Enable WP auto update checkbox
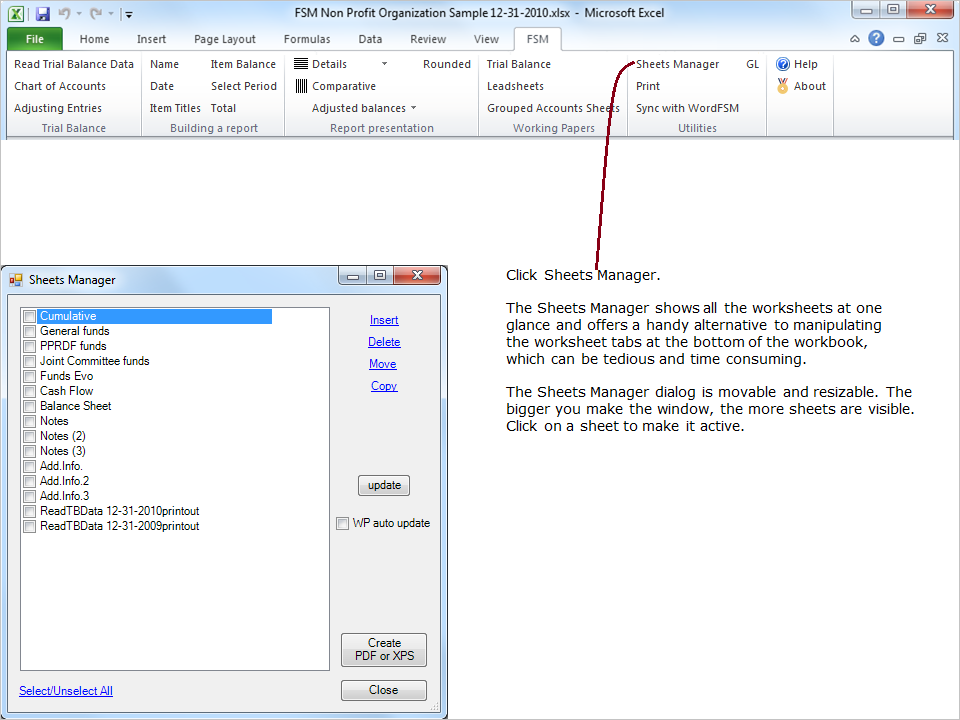 point(343,523)
